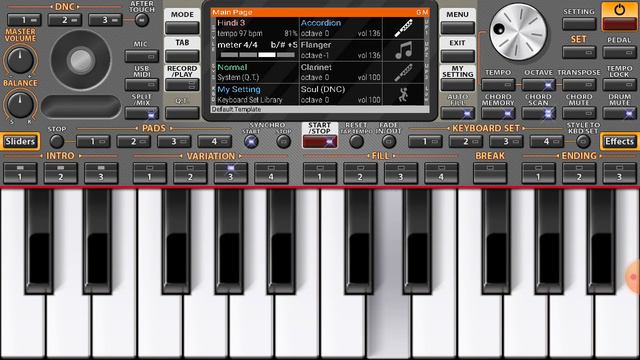Image resolution: width=640 pixels, height=360 pixels.
Task: Tap the PADS Stop round button
Action: (56, 142)
